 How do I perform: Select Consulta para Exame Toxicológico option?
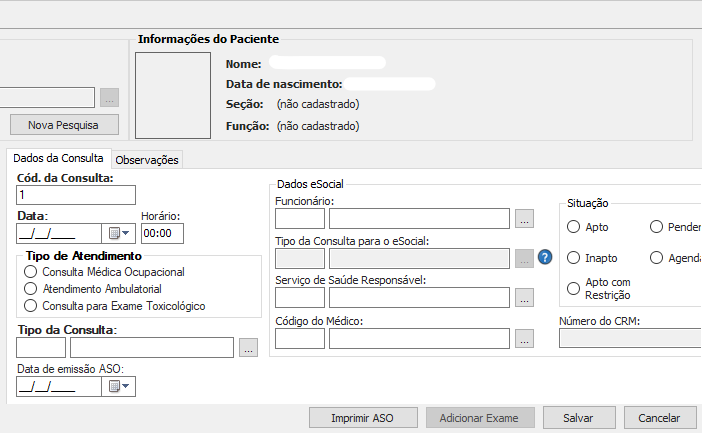pyautogui.click(x=32, y=306)
